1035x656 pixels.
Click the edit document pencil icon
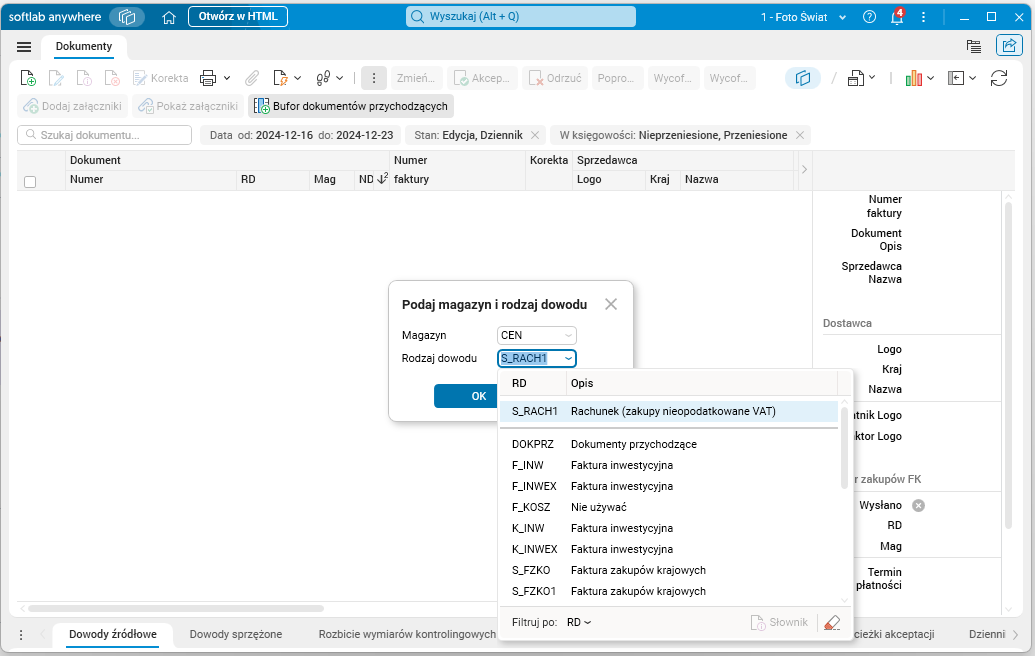pos(56,78)
